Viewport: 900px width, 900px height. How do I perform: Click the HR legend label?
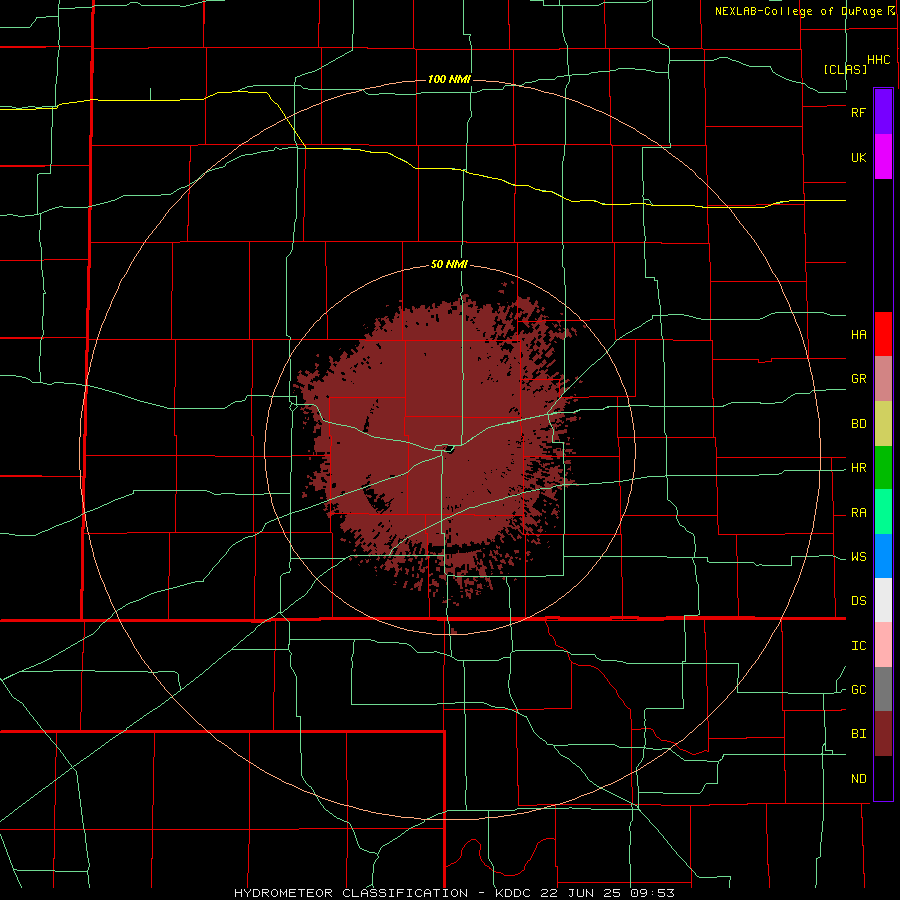point(858,468)
